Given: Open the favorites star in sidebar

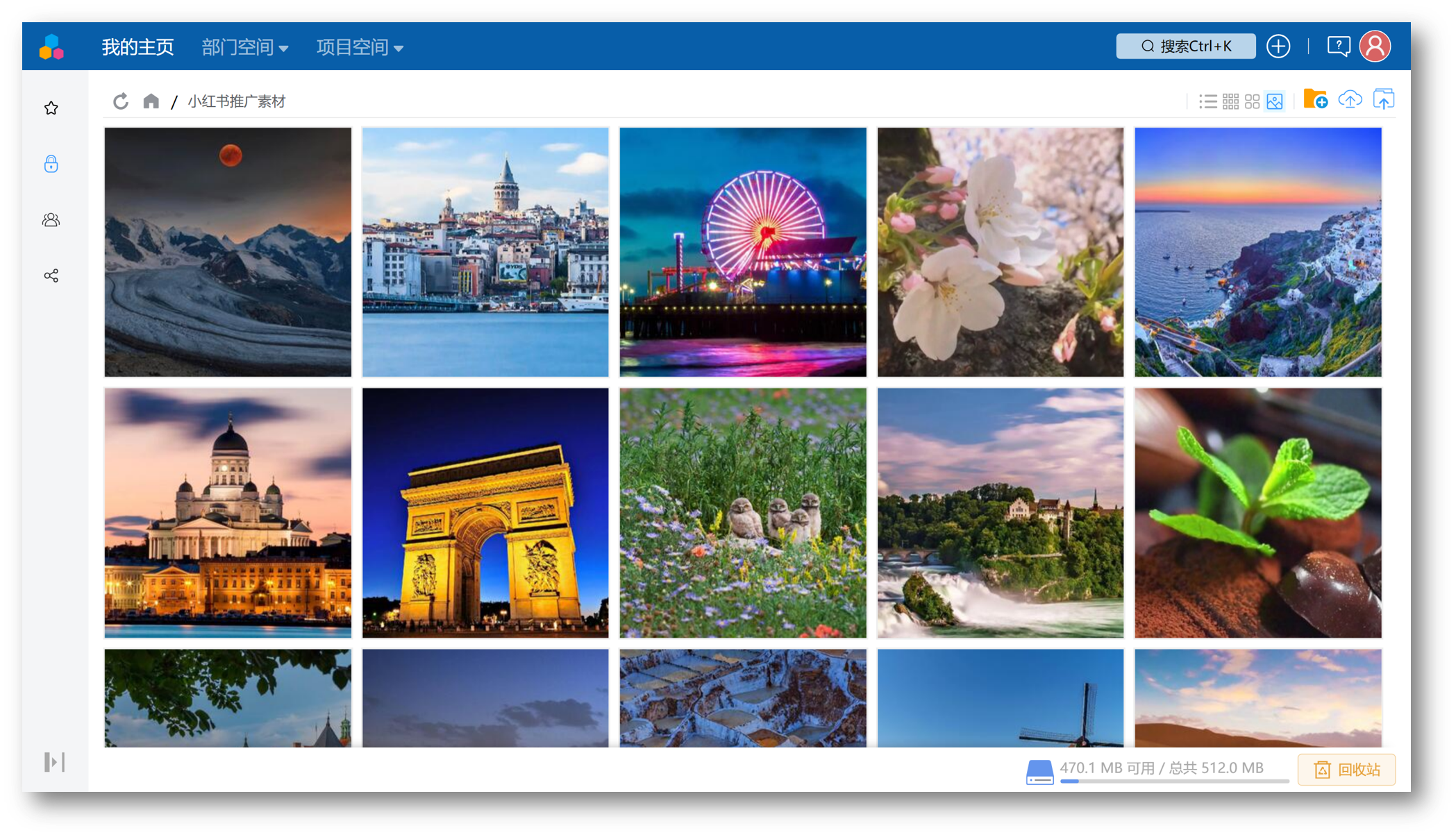Looking at the screenshot, I should [51, 108].
